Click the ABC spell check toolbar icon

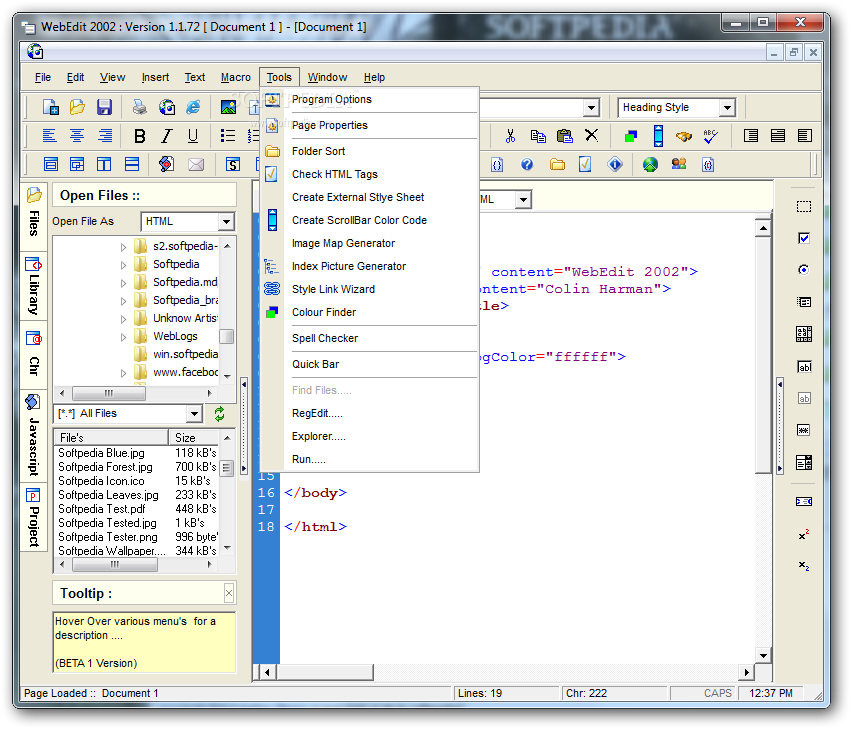[x=710, y=136]
